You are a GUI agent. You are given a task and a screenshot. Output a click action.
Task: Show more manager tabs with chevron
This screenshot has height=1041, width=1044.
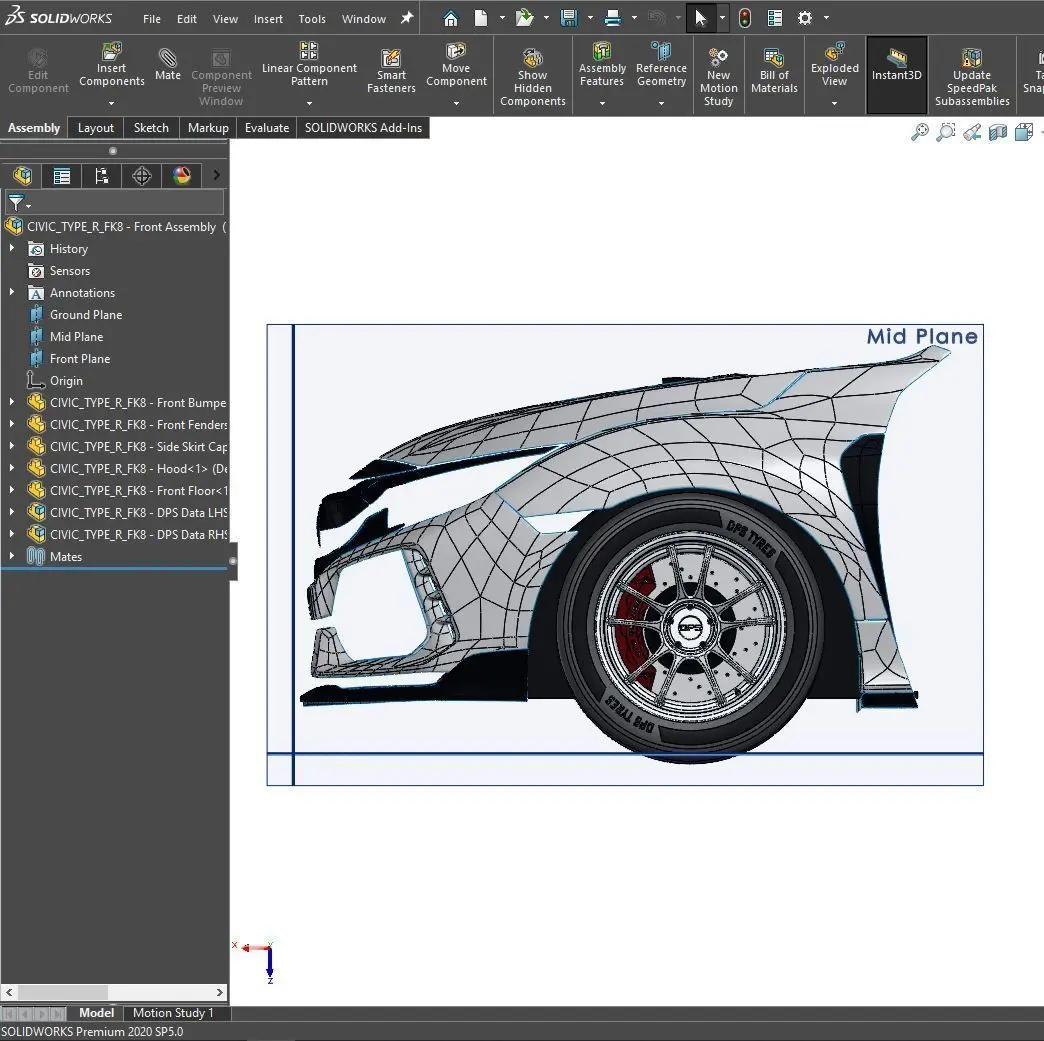(216, 175)
